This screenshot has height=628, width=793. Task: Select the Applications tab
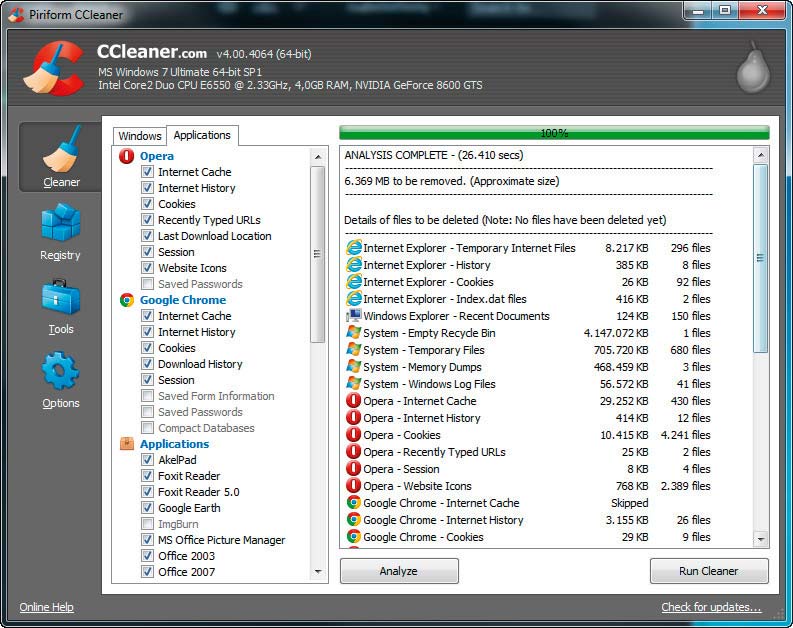[202, 135]
